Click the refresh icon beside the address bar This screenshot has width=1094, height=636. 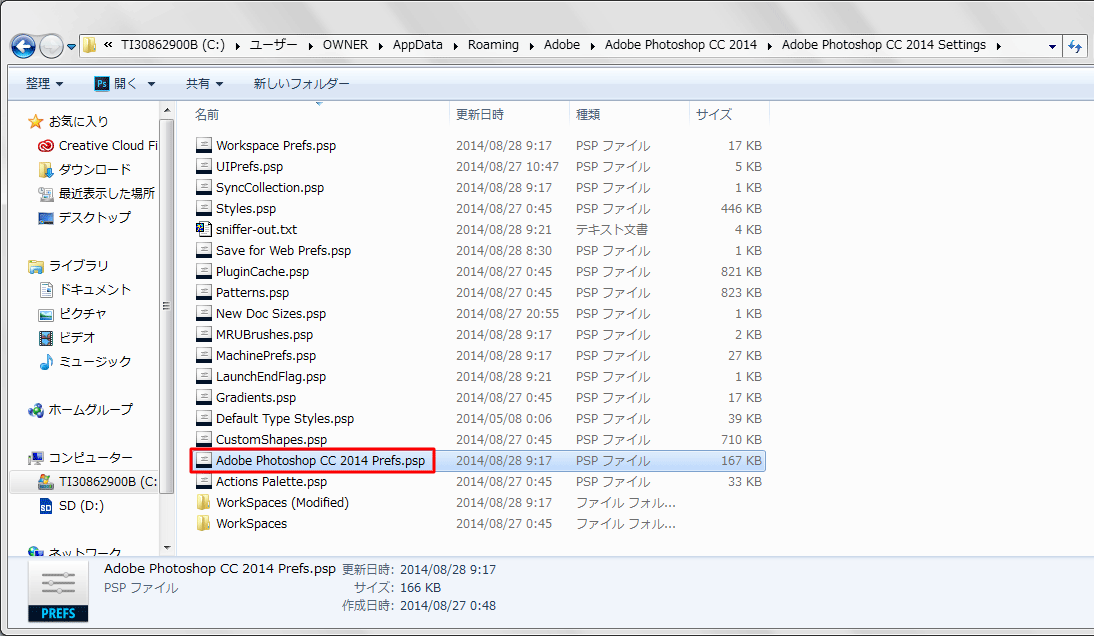[x=1075, y=47]
